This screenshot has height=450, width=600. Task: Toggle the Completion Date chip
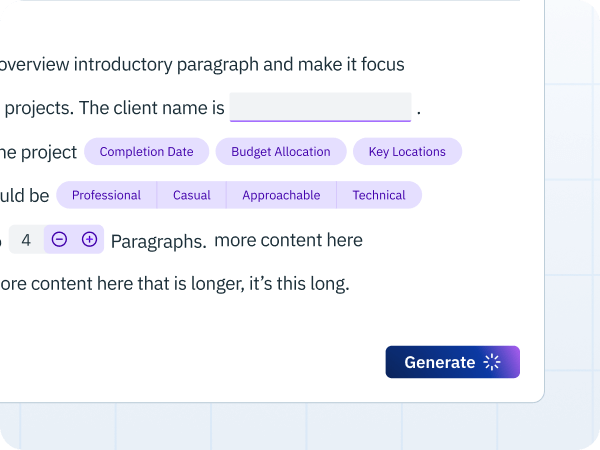point(147,152)
